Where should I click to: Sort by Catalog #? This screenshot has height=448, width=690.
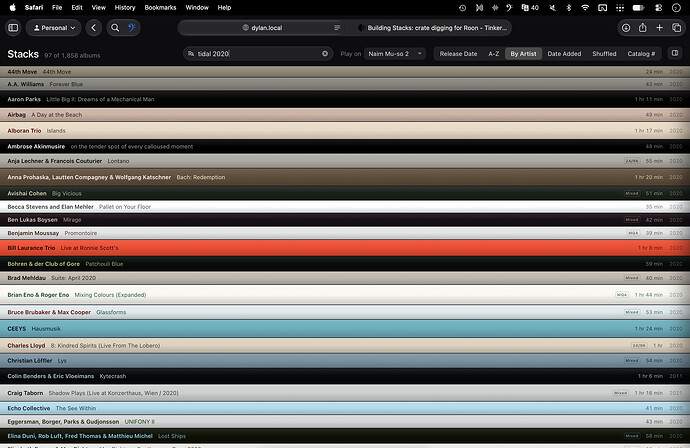tap(641, 54)
